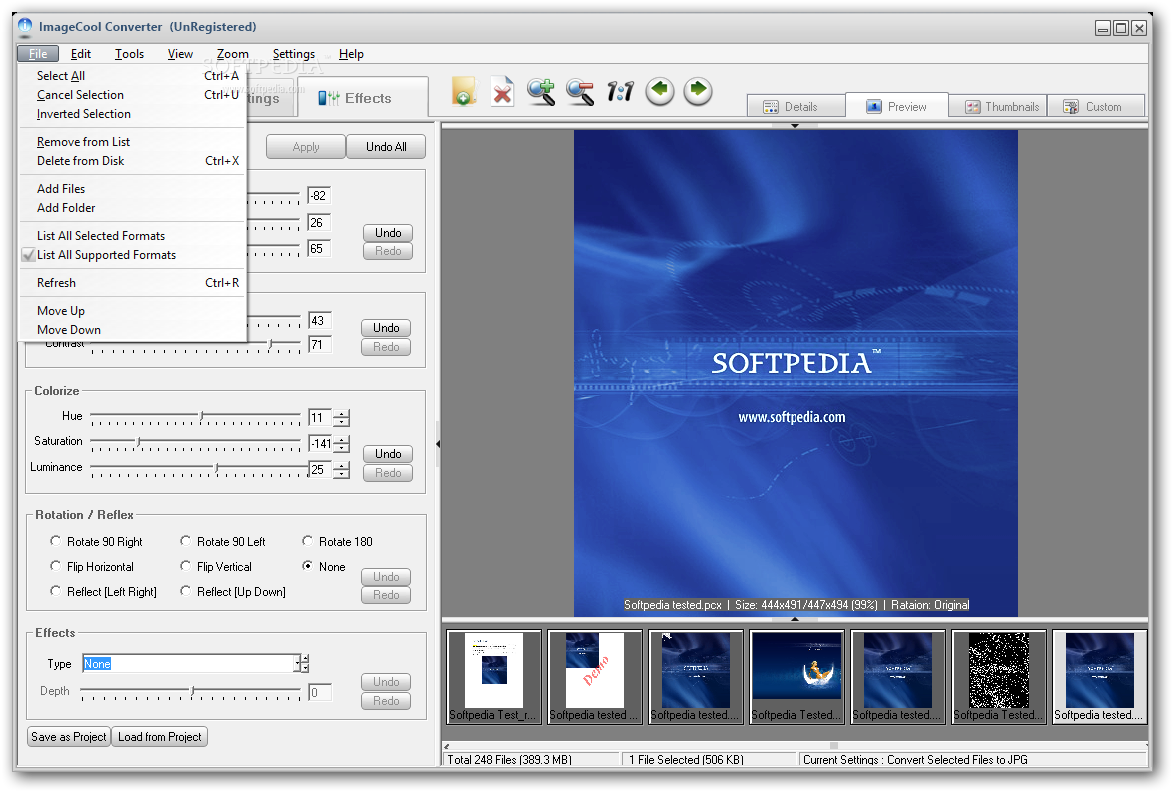1173x792 pixels.
Task: Collapse the left panel using splitter arrow
Action: coord(437,441)
